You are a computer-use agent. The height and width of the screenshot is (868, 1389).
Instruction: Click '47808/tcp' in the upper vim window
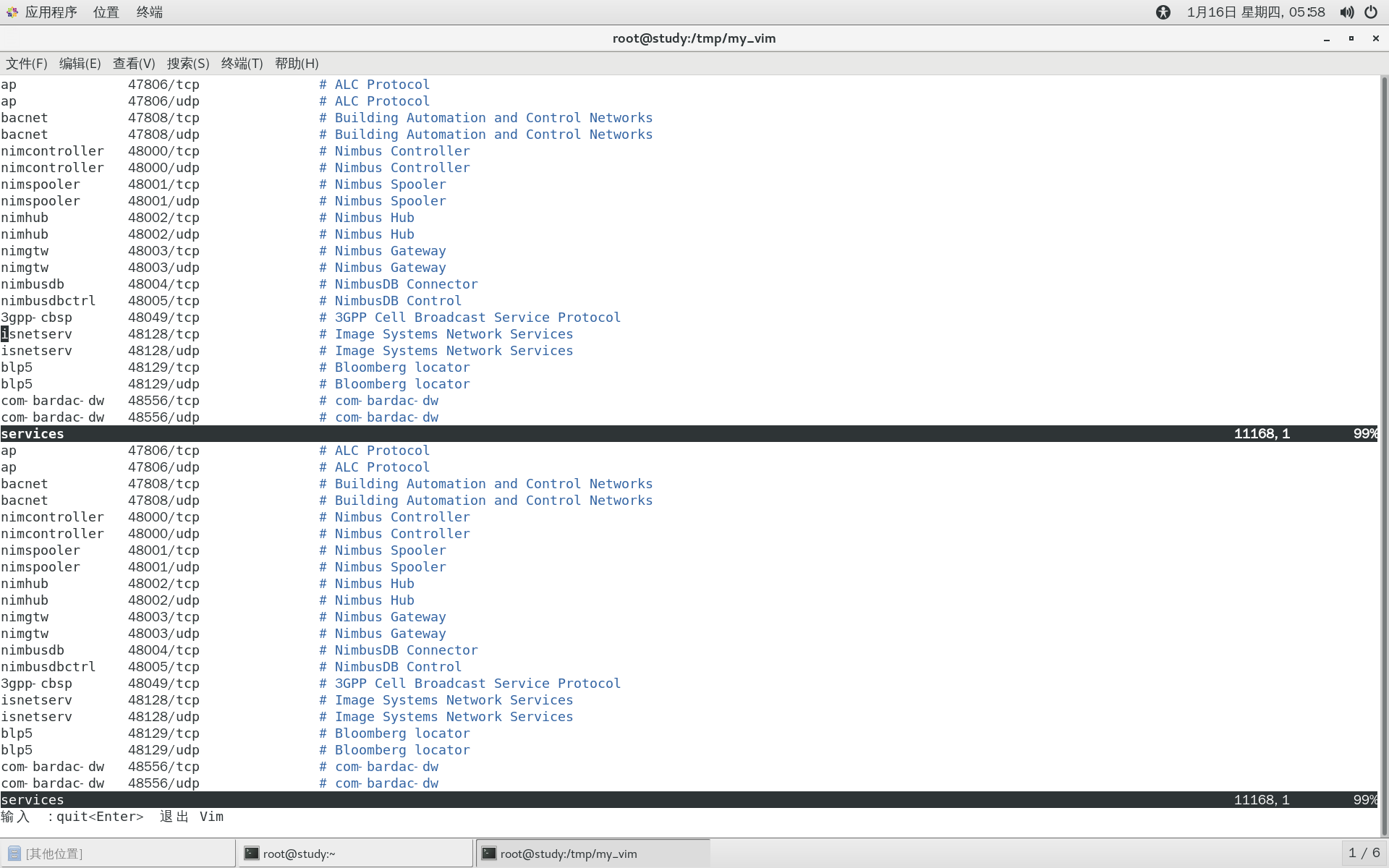point(163,118)
